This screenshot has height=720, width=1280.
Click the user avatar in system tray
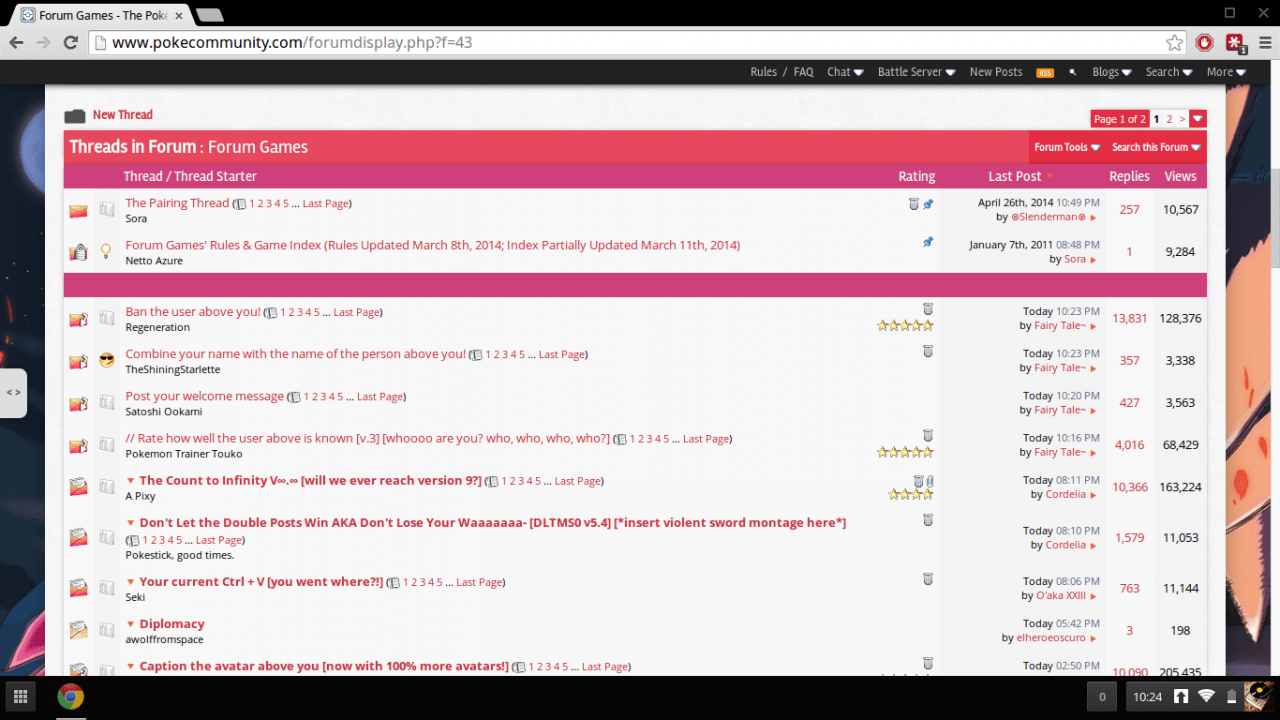coord(1257,697)
